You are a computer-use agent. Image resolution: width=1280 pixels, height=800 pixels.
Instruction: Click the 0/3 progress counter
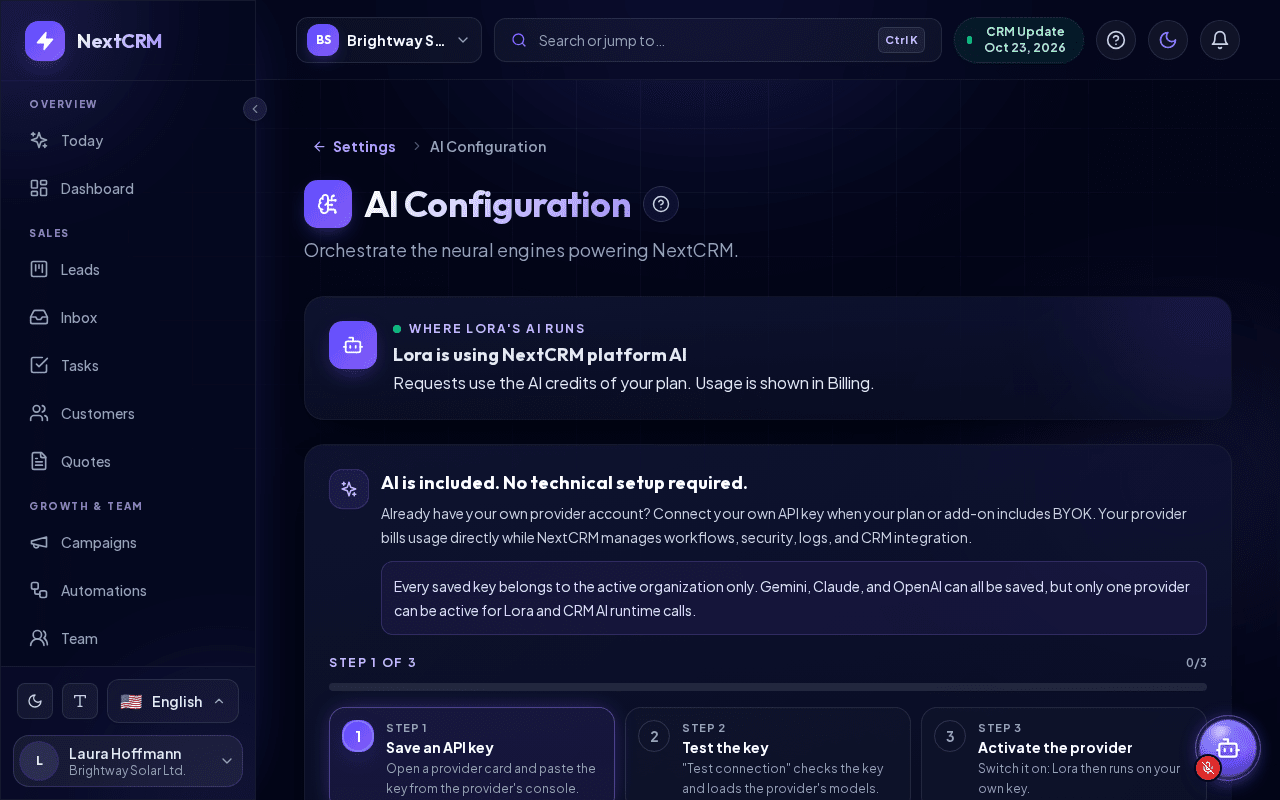click(x=1196, y=663)
